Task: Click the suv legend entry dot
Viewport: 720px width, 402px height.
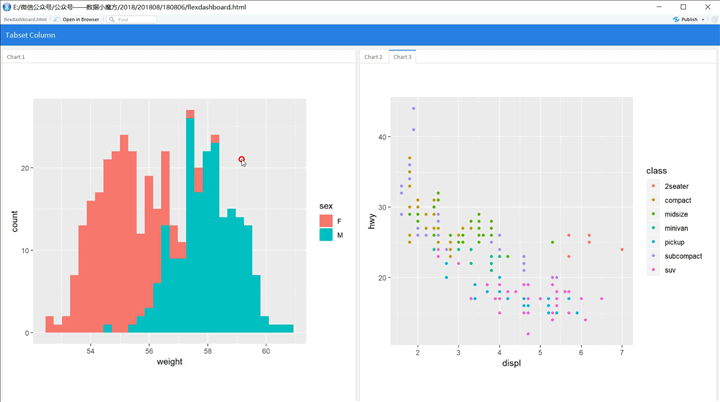Action: click(653, 270)
